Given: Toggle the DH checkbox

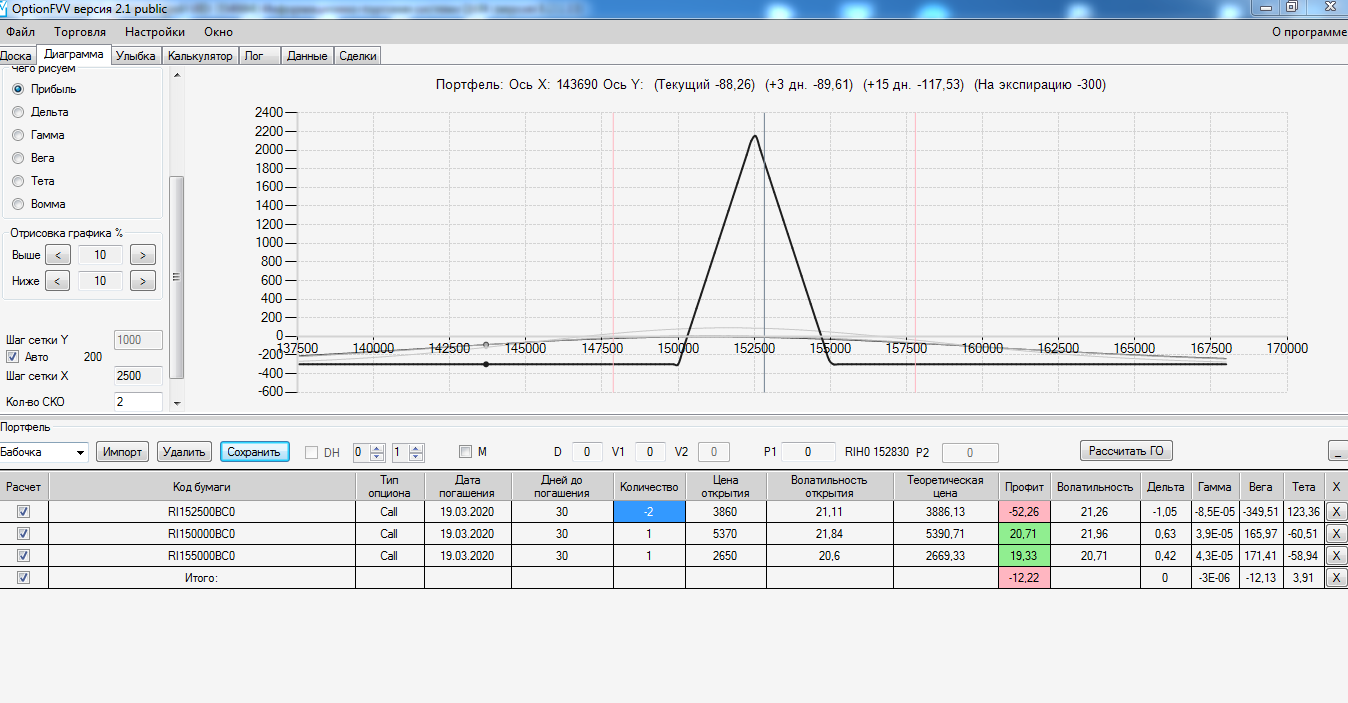Looking at the screenshot, I should pyautogui.click(x=311, y=452).
